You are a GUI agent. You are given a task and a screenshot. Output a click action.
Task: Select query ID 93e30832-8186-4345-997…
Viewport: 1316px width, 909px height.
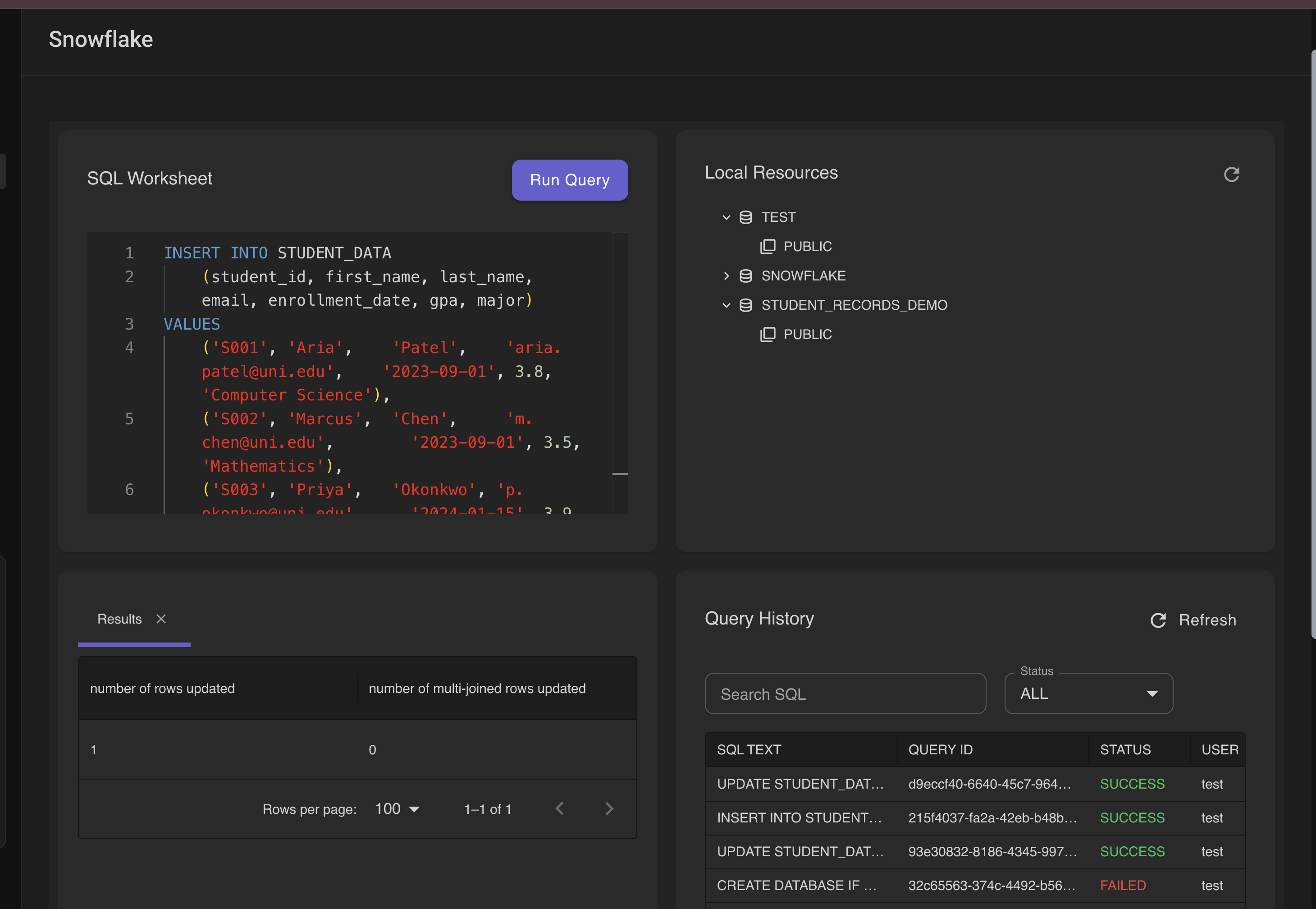click(992, 851)
